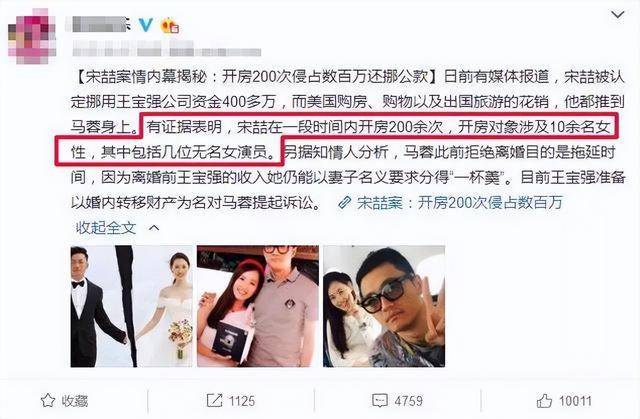Click the paperclip link icon

point(345,203)
